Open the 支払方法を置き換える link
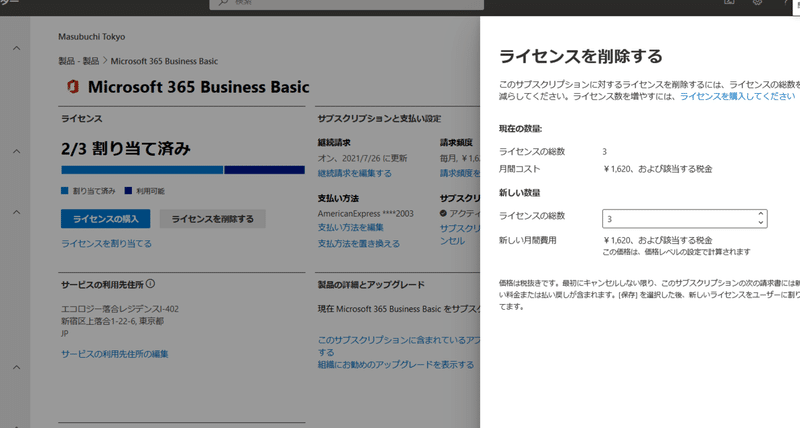 359,244
